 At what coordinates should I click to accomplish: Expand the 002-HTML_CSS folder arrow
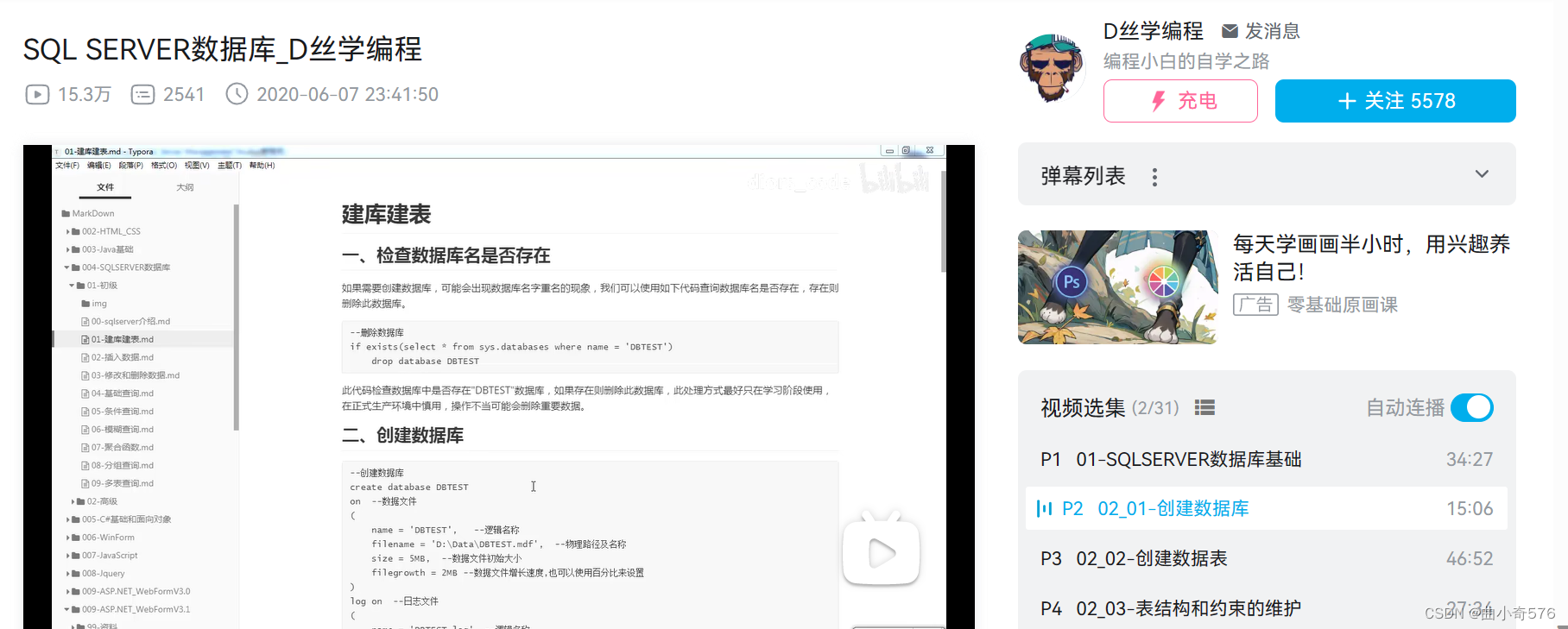[x=68, y=231]
